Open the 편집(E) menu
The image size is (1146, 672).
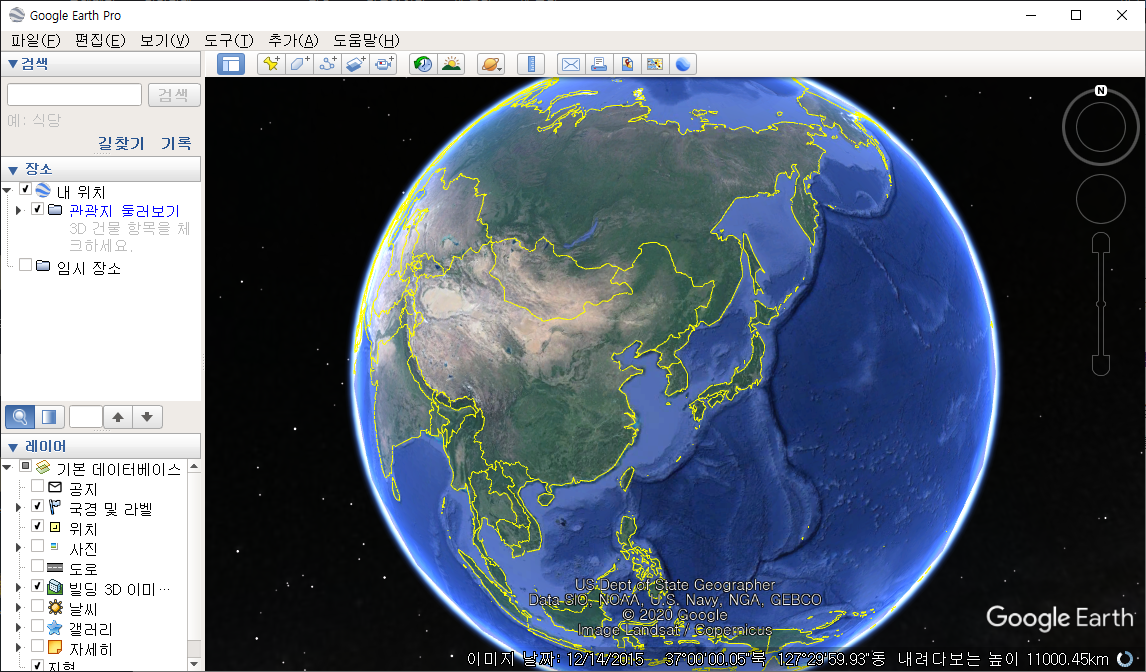click(100, 40)
